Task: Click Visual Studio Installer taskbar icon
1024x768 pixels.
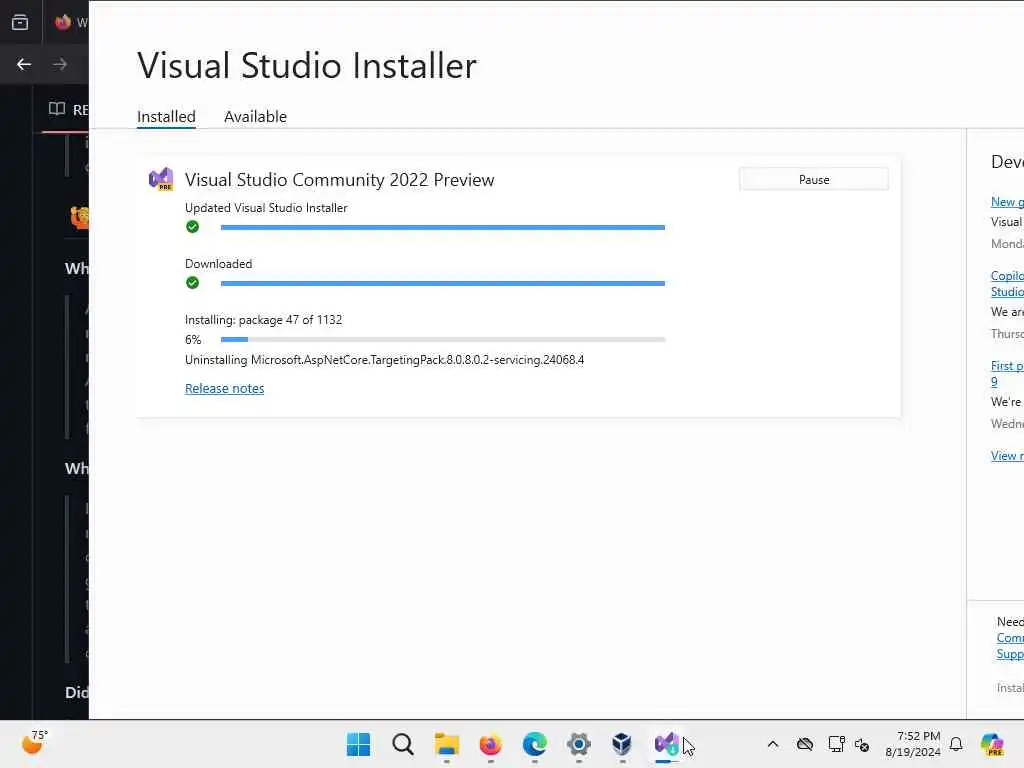Action: pyautogui.click(x=667, y=744)
